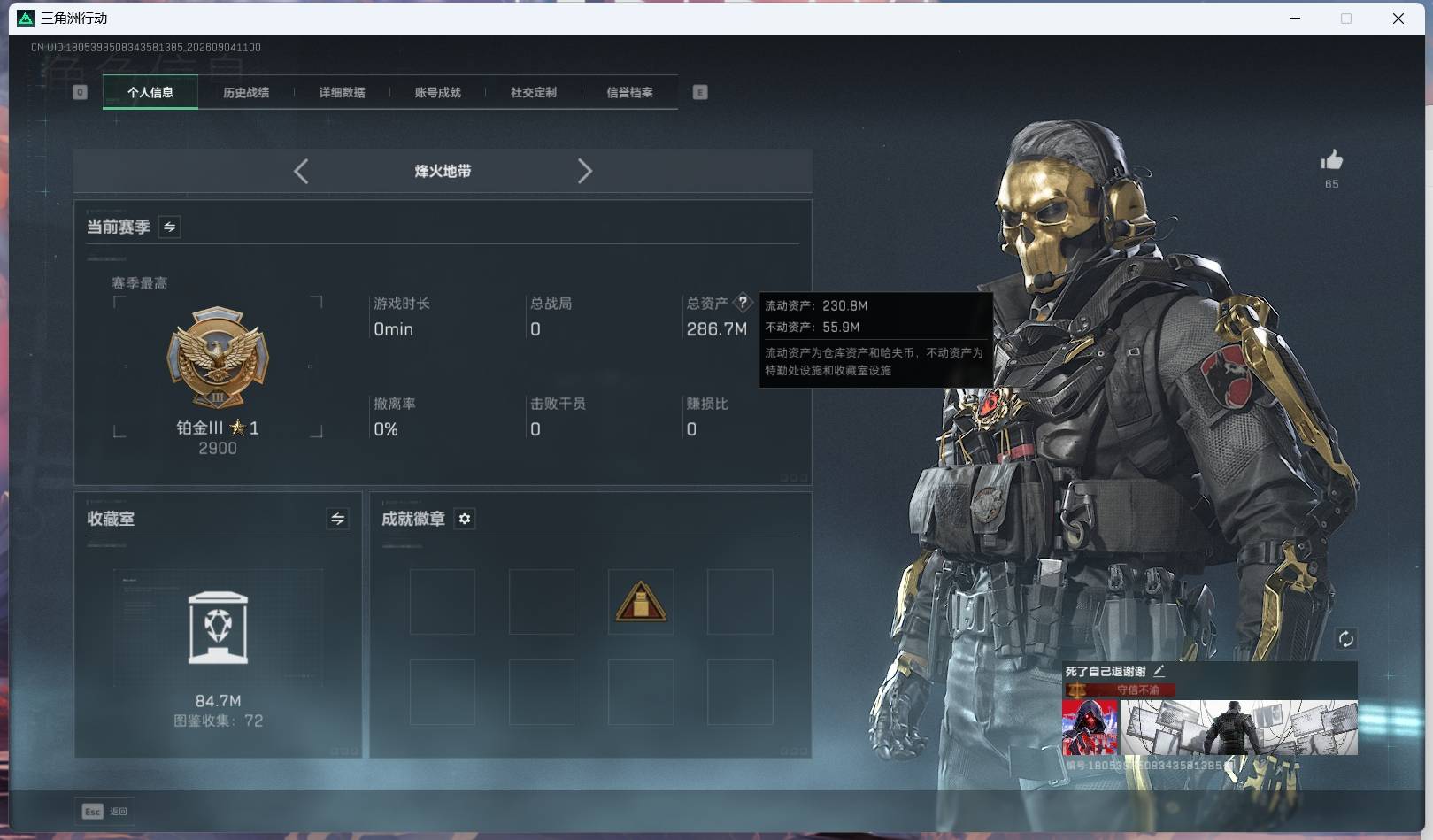Click the rotate character refresh icon
Screen dimensions: 1433x840
click(1345, 639)
